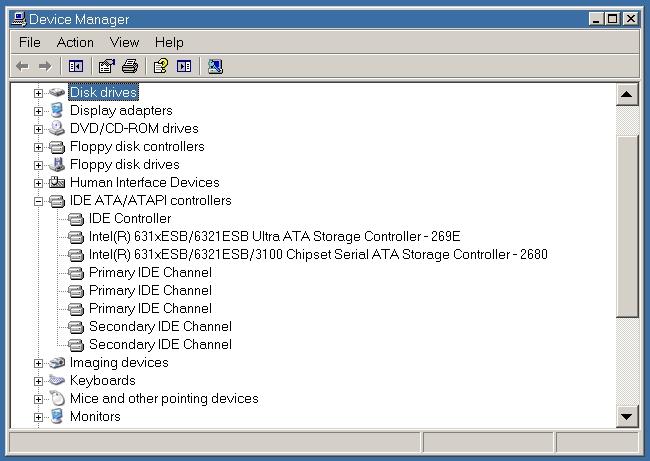Open the Help menu
Viewport: 650px width, 461px height.
tap(169, 42)
